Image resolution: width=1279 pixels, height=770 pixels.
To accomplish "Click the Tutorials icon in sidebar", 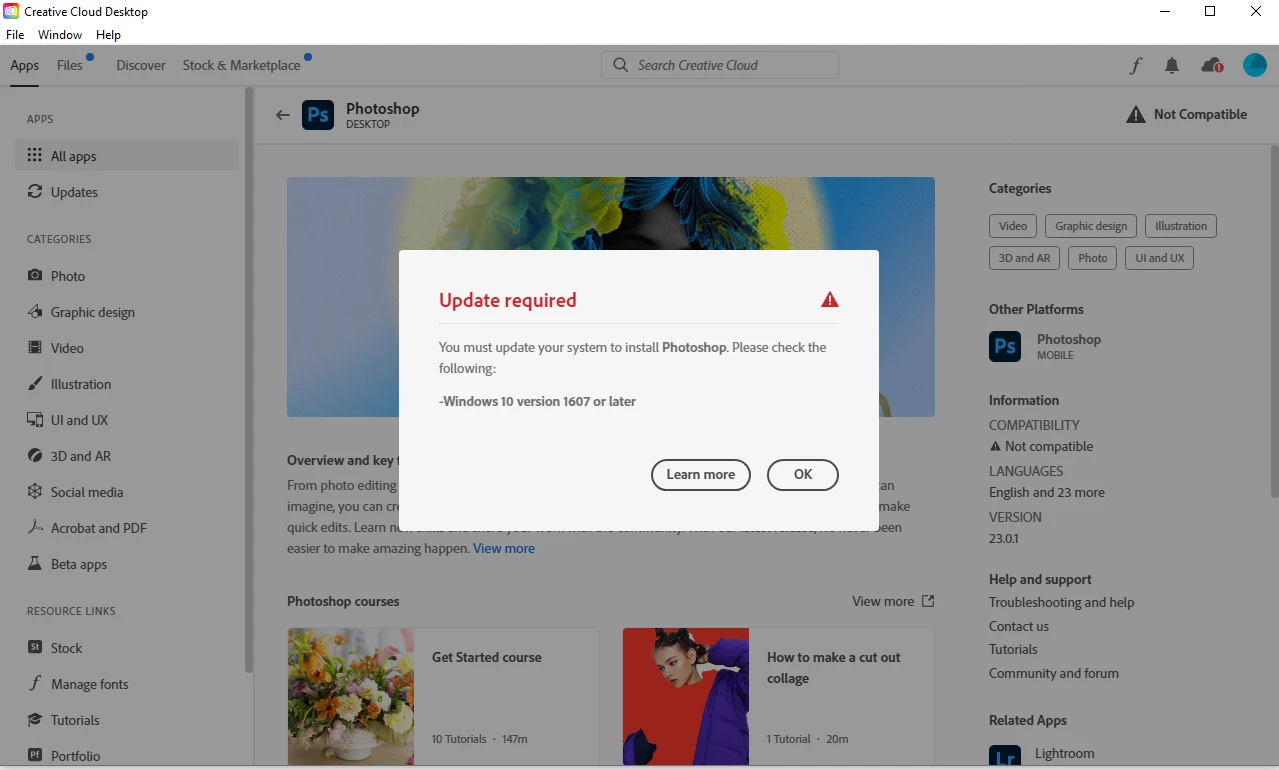I will pos(35,720).
